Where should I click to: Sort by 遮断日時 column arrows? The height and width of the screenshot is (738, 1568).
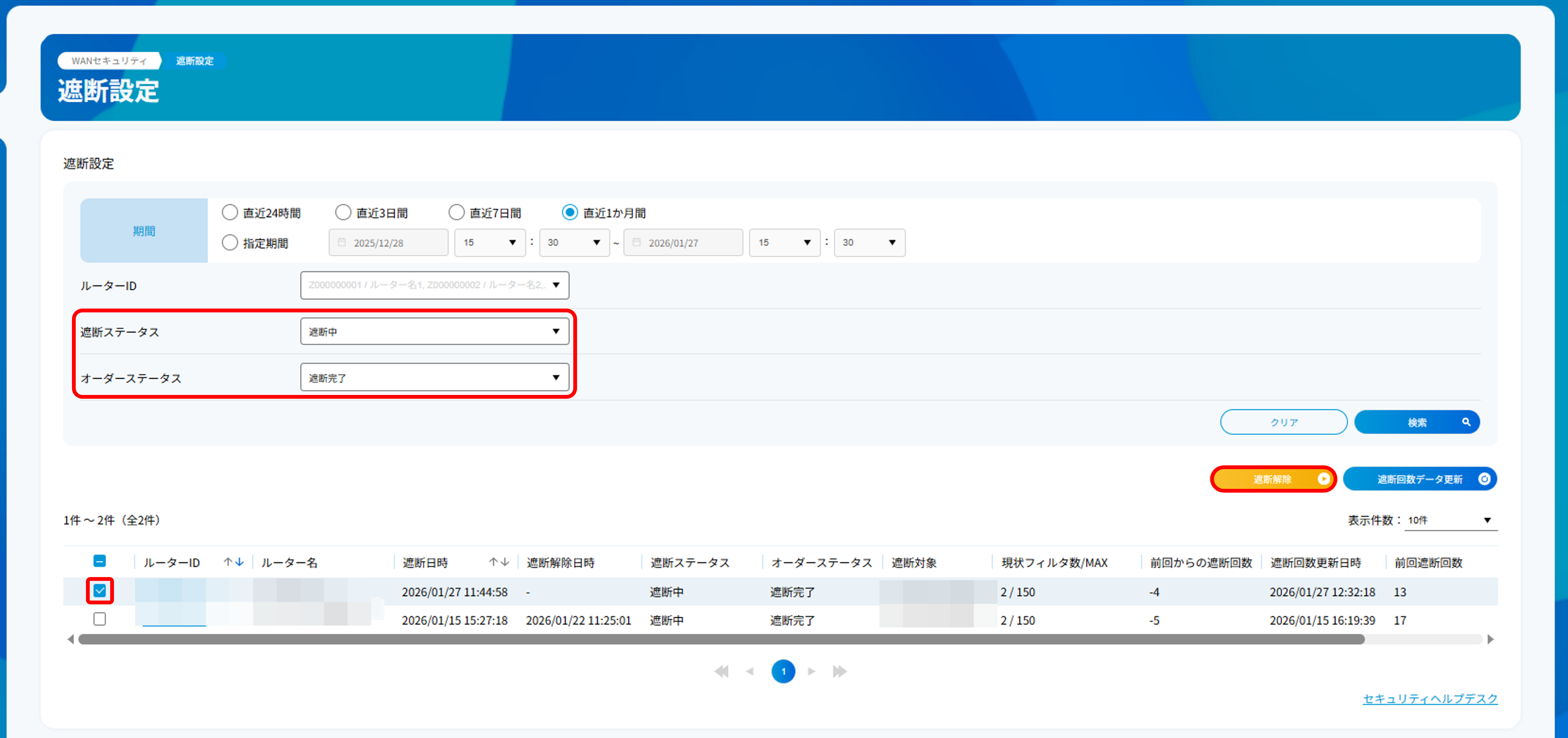point(499,562)
